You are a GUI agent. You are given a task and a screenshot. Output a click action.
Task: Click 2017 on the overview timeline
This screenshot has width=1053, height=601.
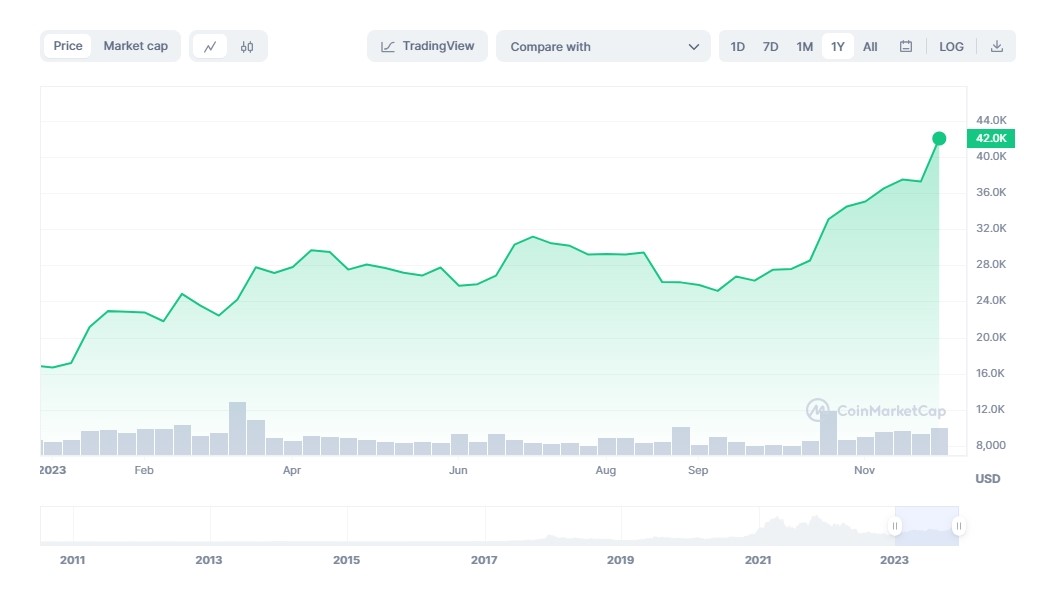pyautogui.click(x=484, y=560)
